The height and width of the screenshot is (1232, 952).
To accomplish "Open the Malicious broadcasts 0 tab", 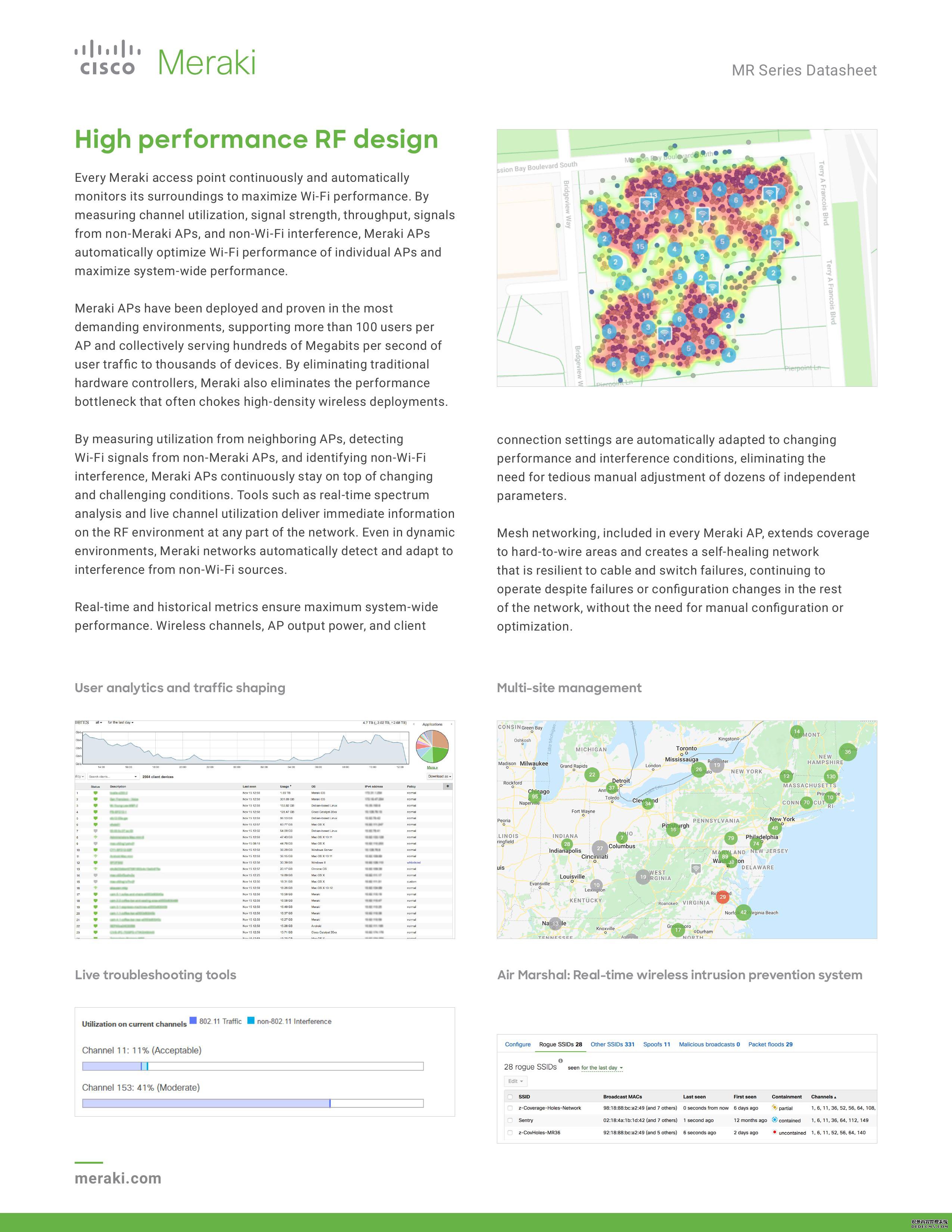I will [709, 1044].
